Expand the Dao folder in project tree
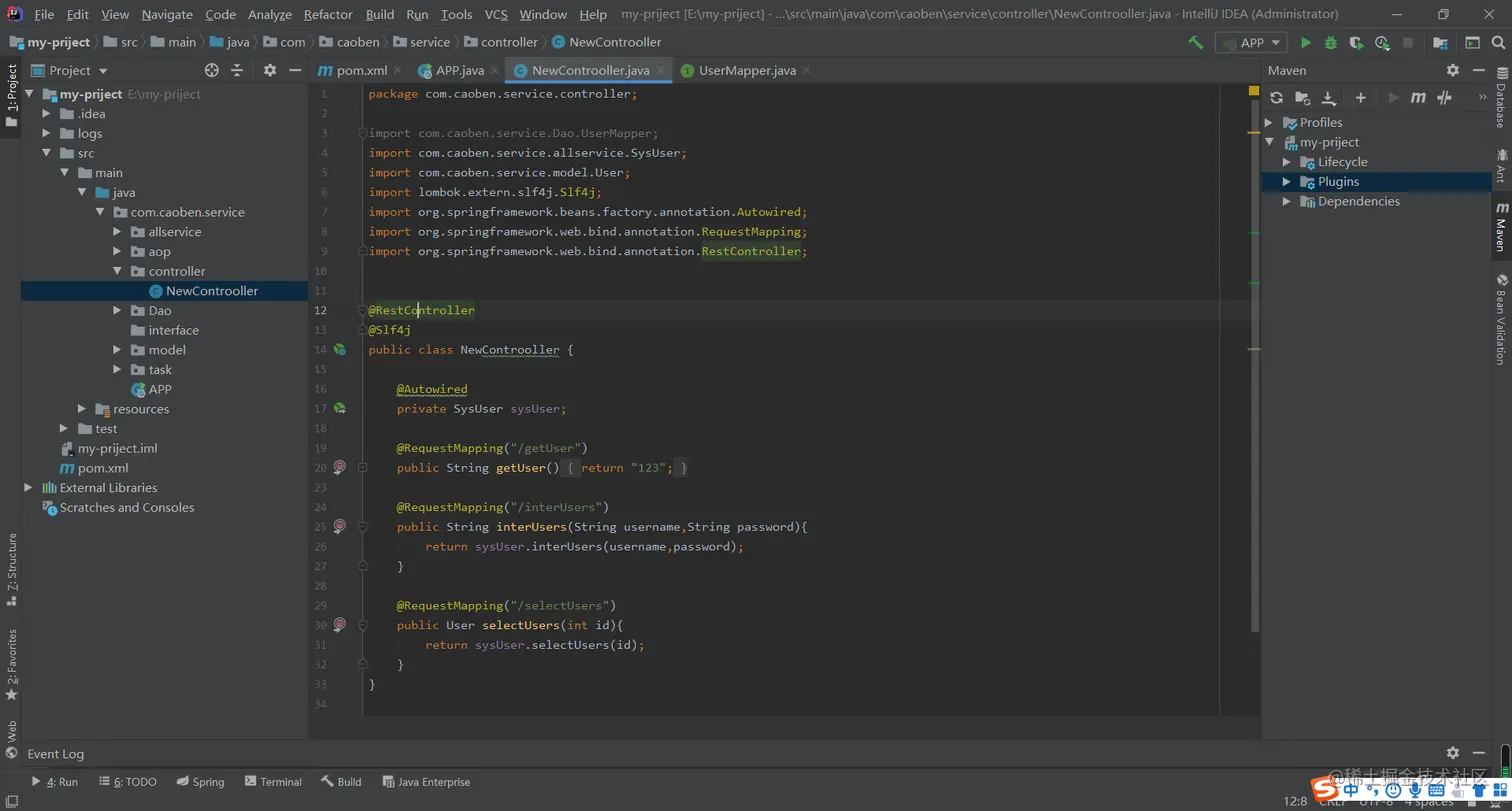 click(x=117, y=311)
